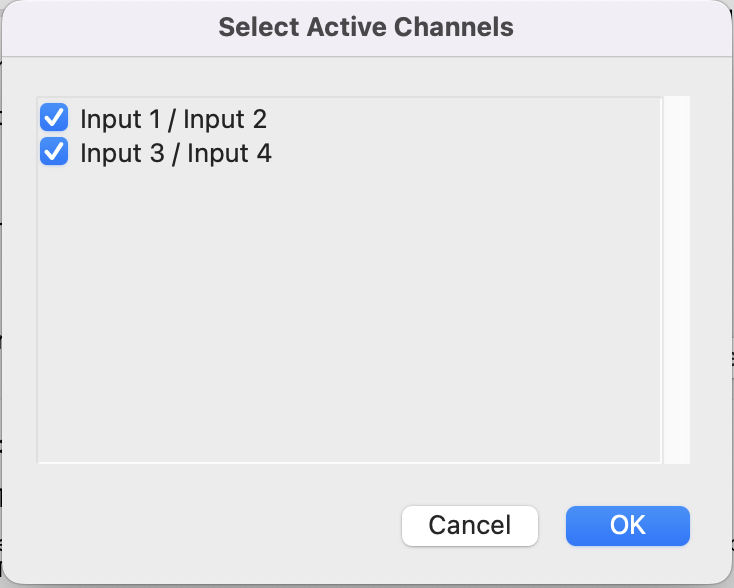Dismiss the dialog using Cancel
734x588 pixels.
pyautogui.click(x=470, y=525)
